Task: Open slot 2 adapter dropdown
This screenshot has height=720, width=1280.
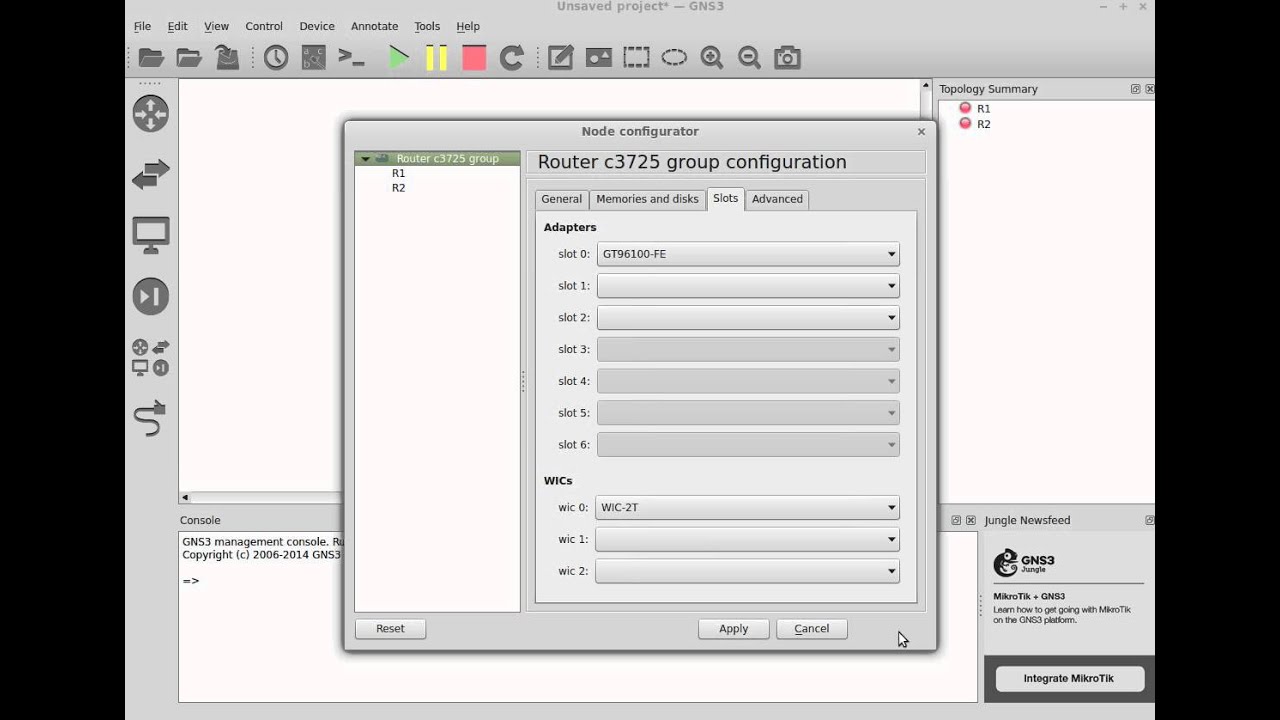Action: pyautogui.click(x=748, y=318)
